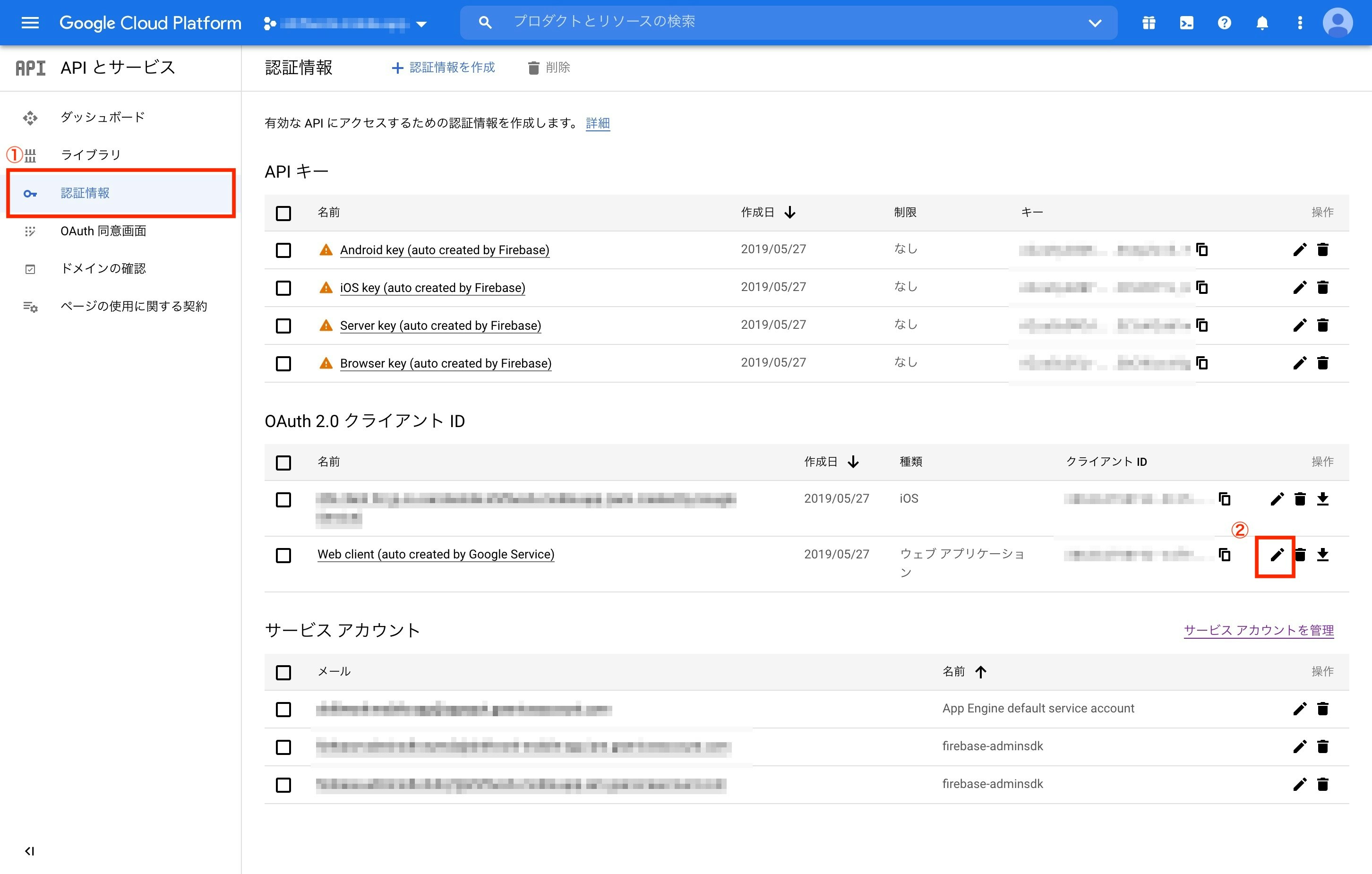The image size is (1372, 874).
Task: Open the OAuth 同意画面 sidebar item
Action: (x=103, y=231)
